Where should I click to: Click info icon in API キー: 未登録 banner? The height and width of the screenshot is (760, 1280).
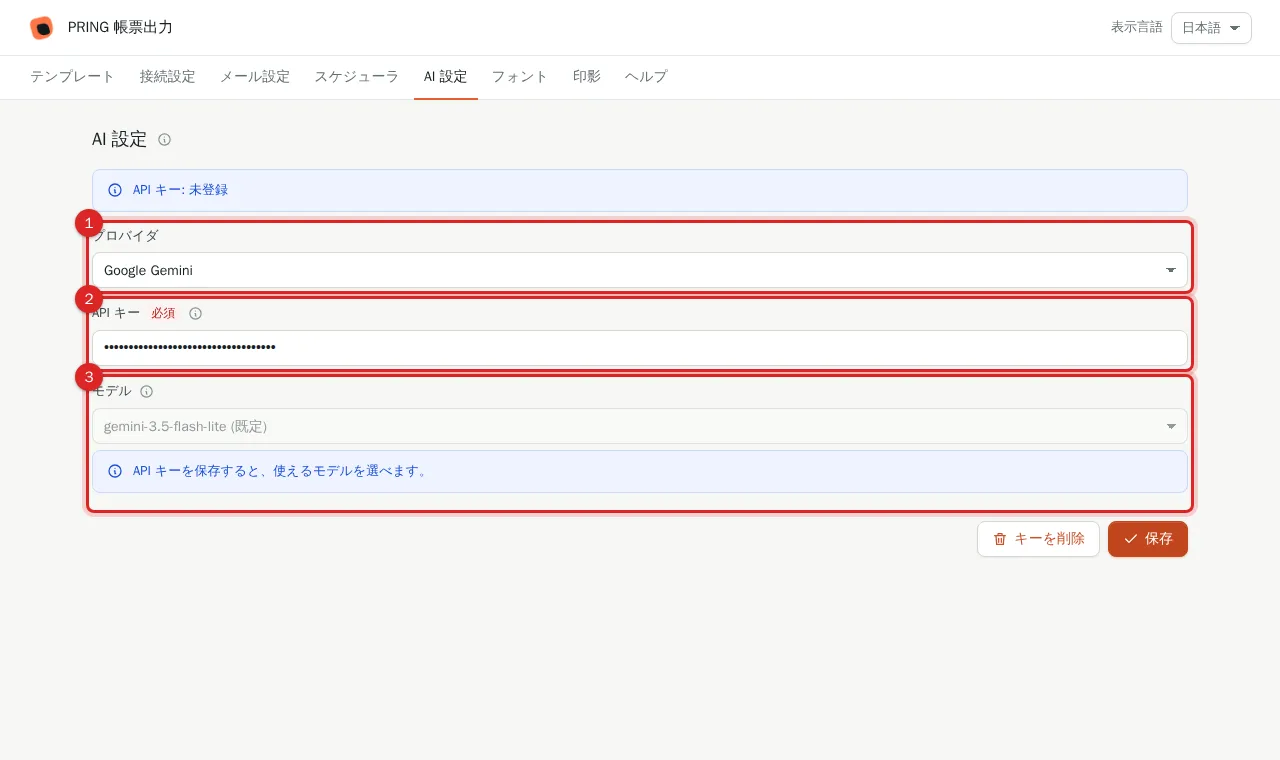click(x=115, y=190)
